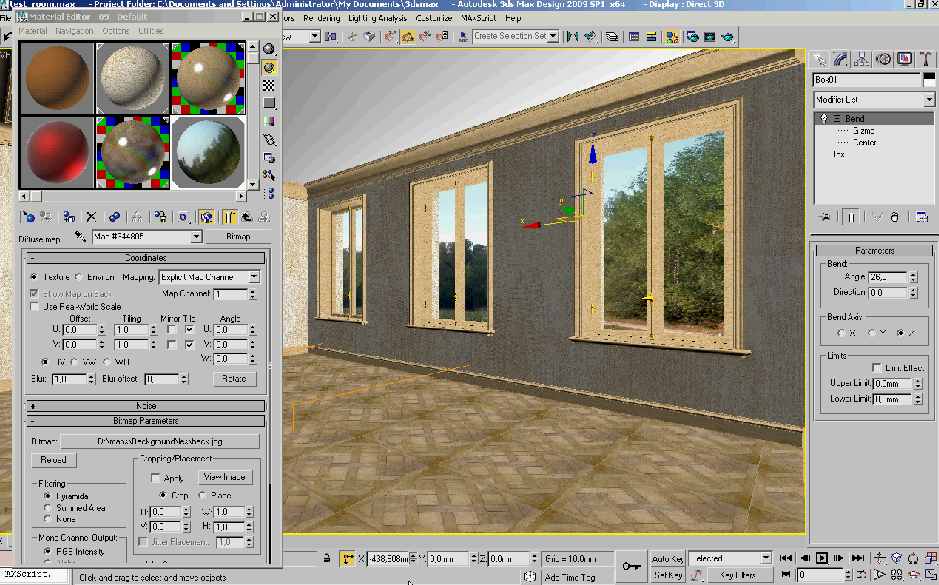939x585 pixels.
Task: Click the Reset Map/Material (X) icon
Action: click(x=91, y=217)
